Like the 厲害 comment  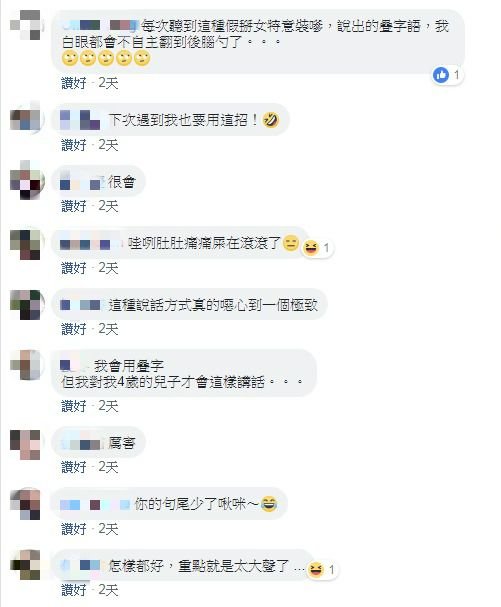coord(74,467)
